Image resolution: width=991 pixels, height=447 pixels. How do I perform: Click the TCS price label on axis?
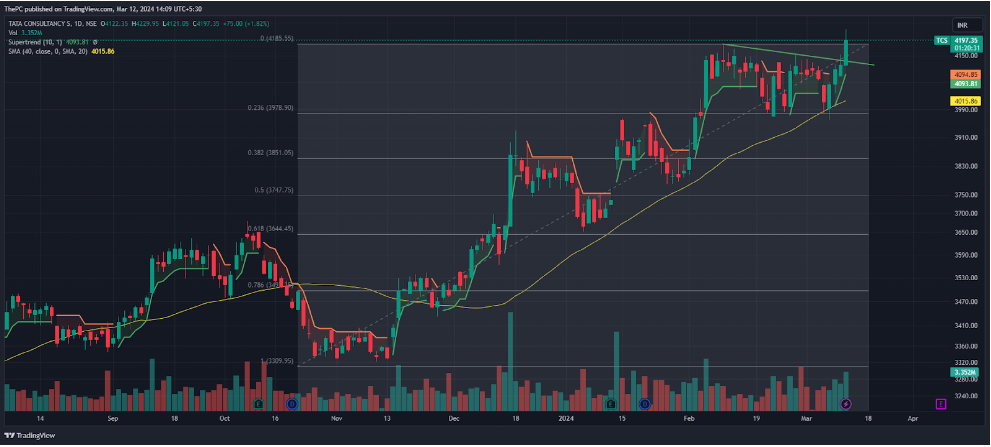pos(941,40)
